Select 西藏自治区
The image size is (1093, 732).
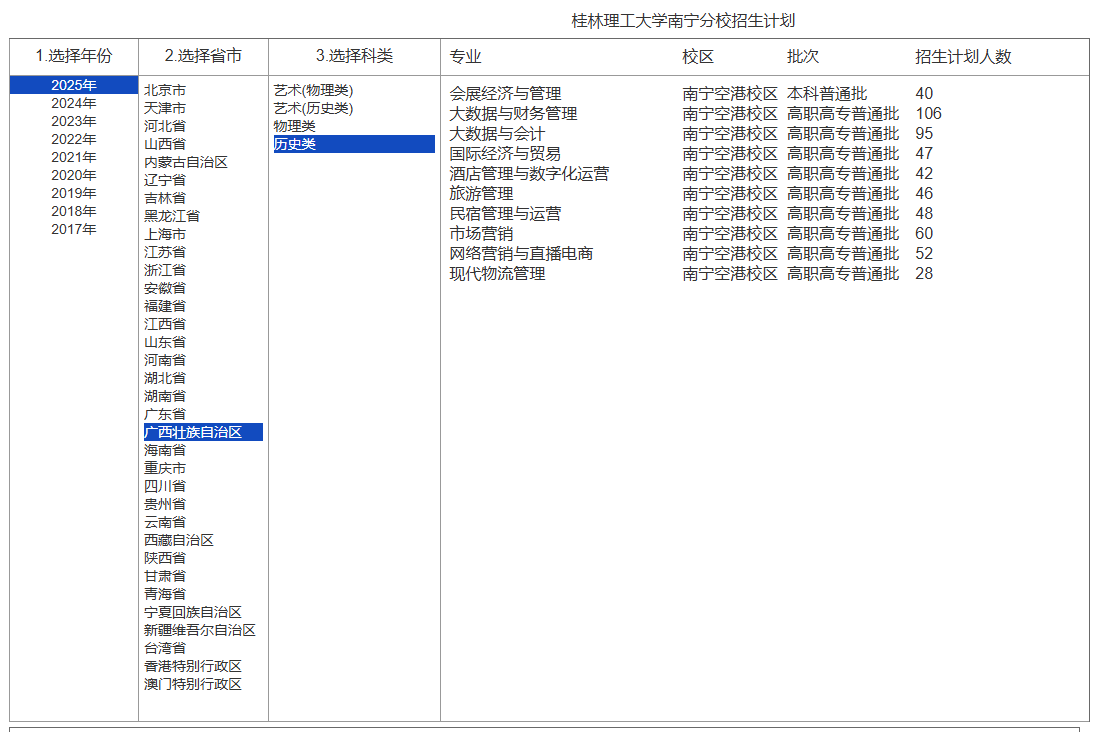(179, 540)
